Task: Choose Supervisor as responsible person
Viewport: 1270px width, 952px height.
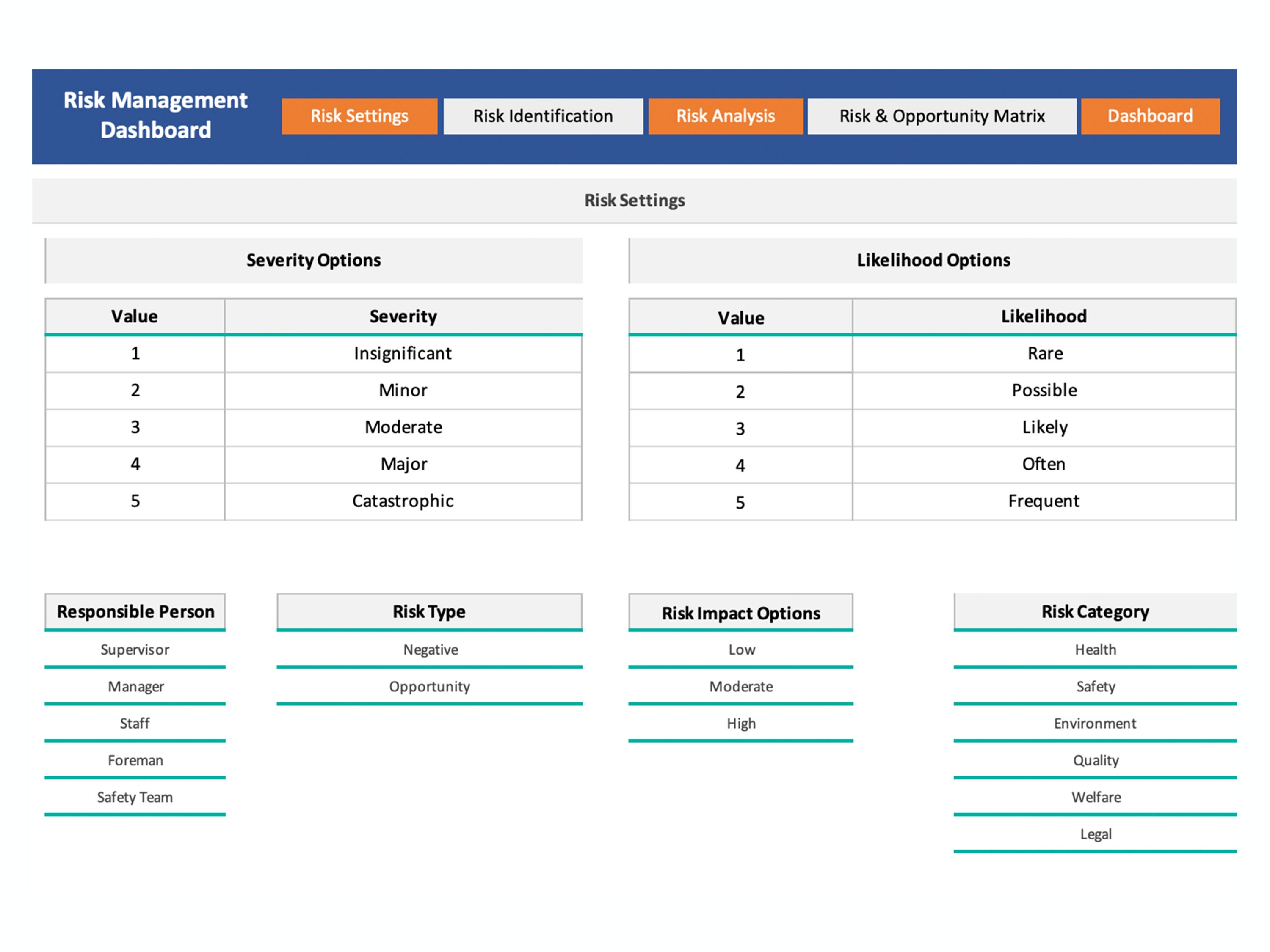Action: tap(134, 649)
